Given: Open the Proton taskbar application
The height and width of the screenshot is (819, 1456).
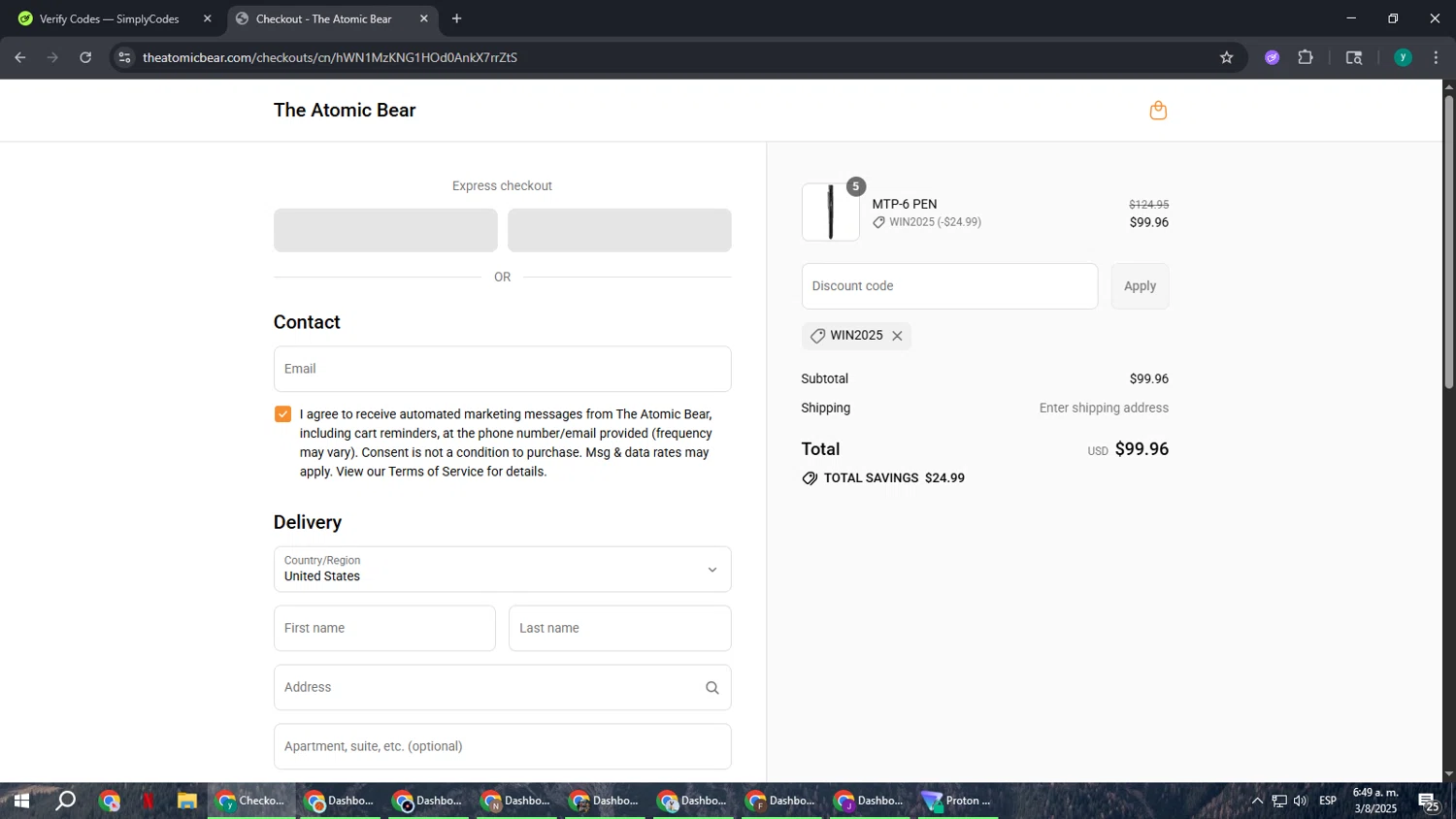Looking at the screenshot, I should click(958, 801).
